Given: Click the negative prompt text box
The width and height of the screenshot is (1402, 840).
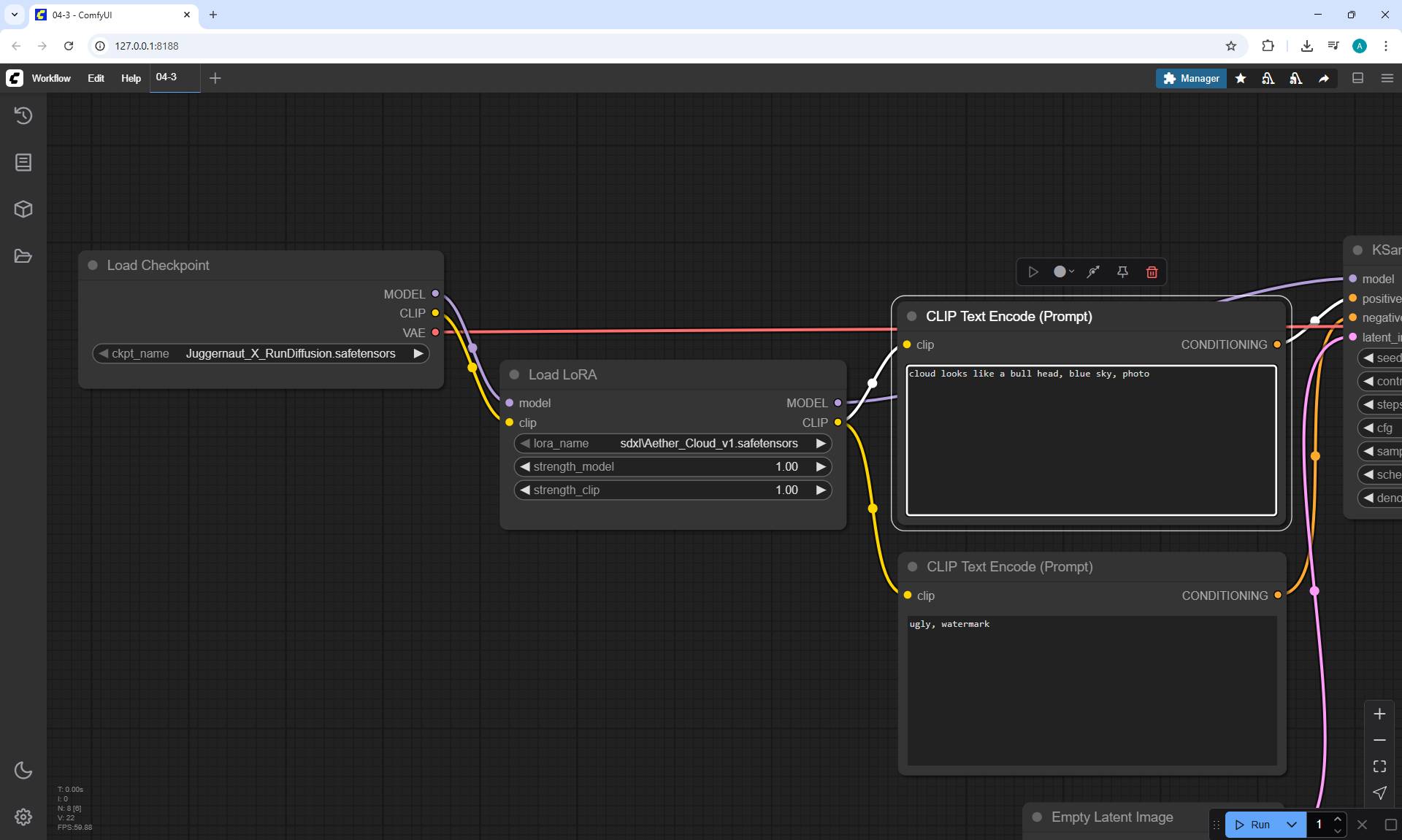Looking at the screenshot, I should pyautogui.click(x=1091, y=690).
